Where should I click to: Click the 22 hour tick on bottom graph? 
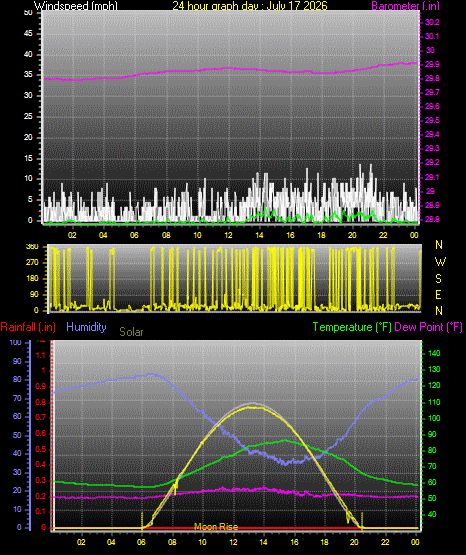click(x=385, y=542)
